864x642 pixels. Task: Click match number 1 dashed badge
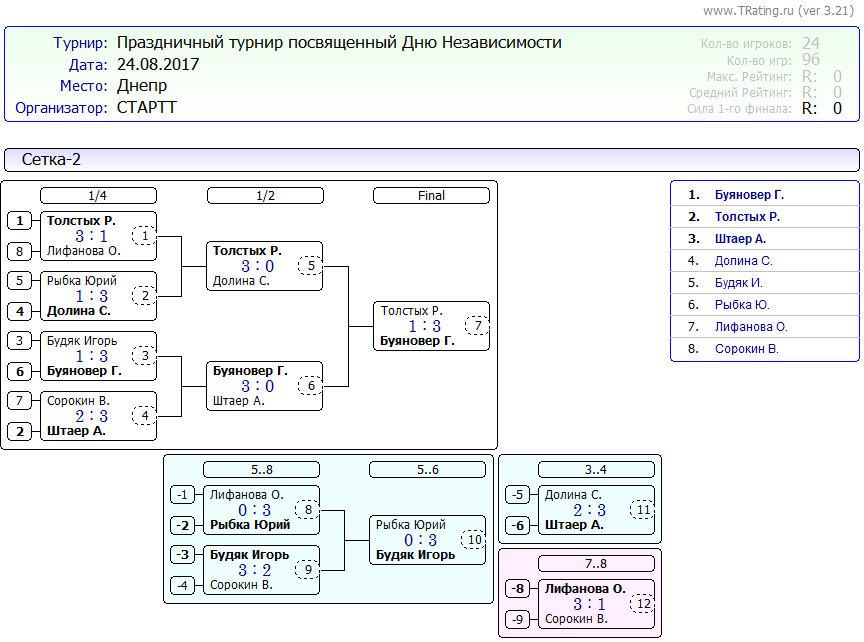click(145, 236)
